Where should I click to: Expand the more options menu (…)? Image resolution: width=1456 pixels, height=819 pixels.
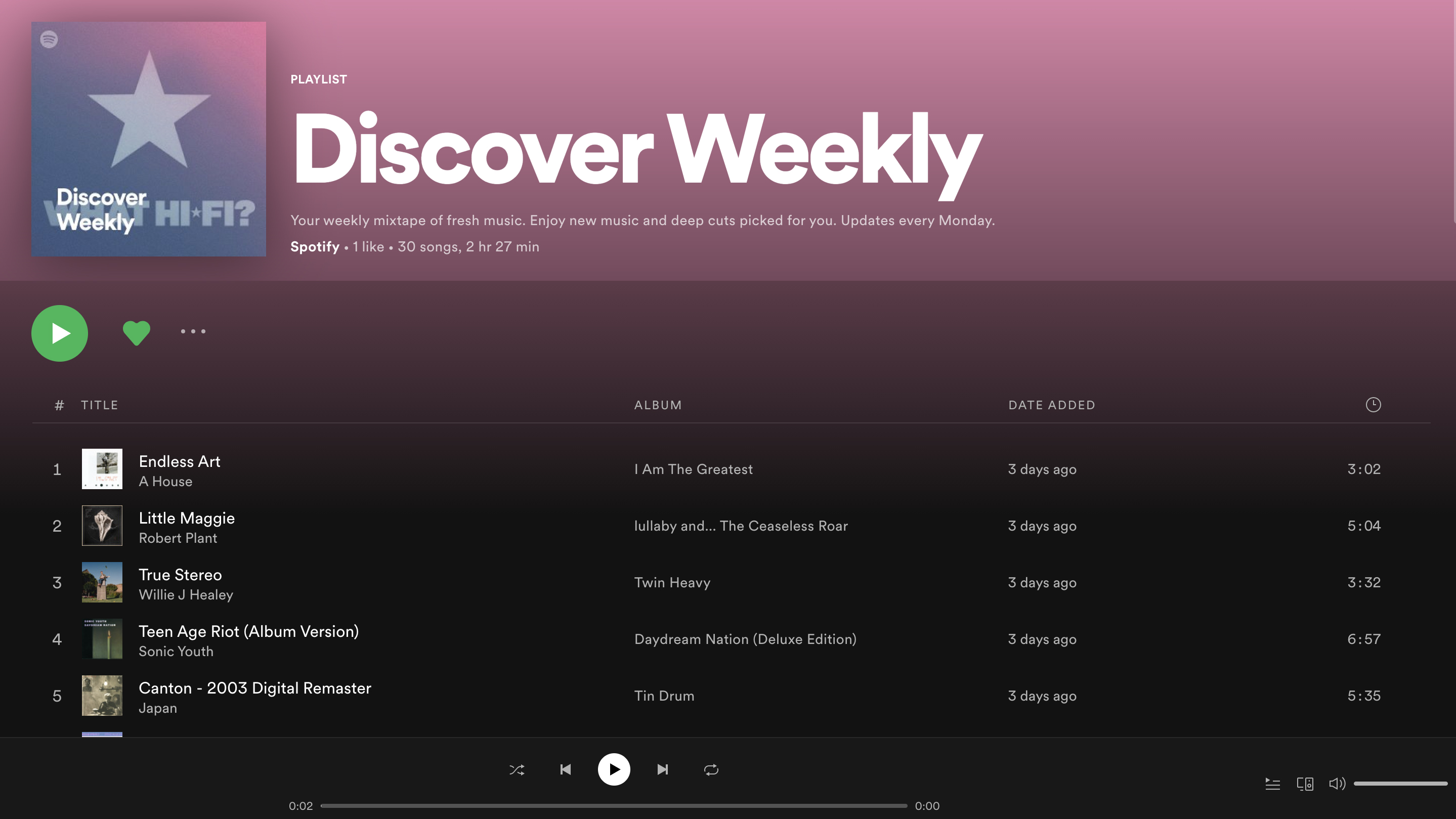(193, 331)
